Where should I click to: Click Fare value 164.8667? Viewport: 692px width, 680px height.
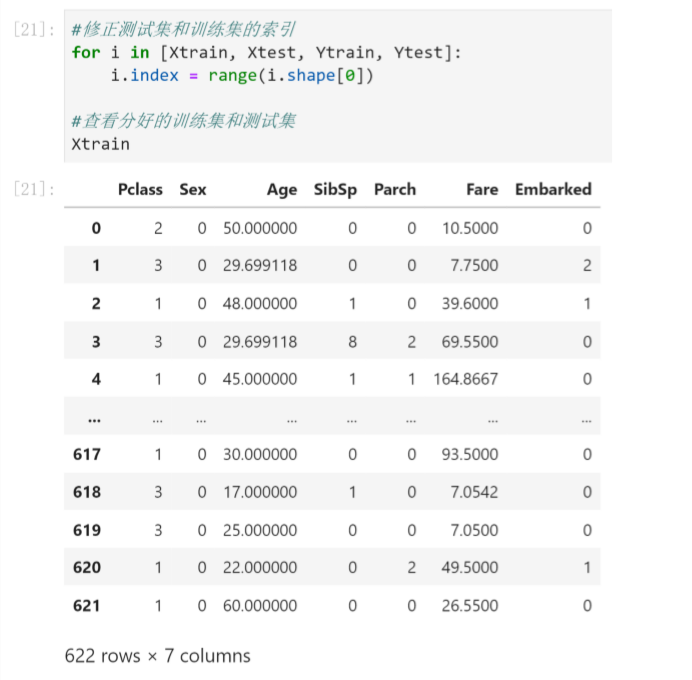[466, 379]
